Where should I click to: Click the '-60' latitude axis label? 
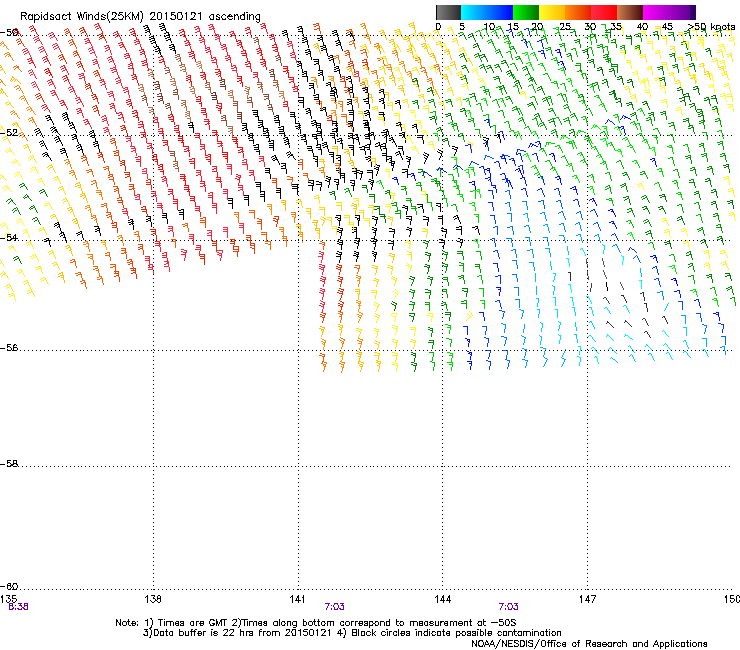[9, 587]
